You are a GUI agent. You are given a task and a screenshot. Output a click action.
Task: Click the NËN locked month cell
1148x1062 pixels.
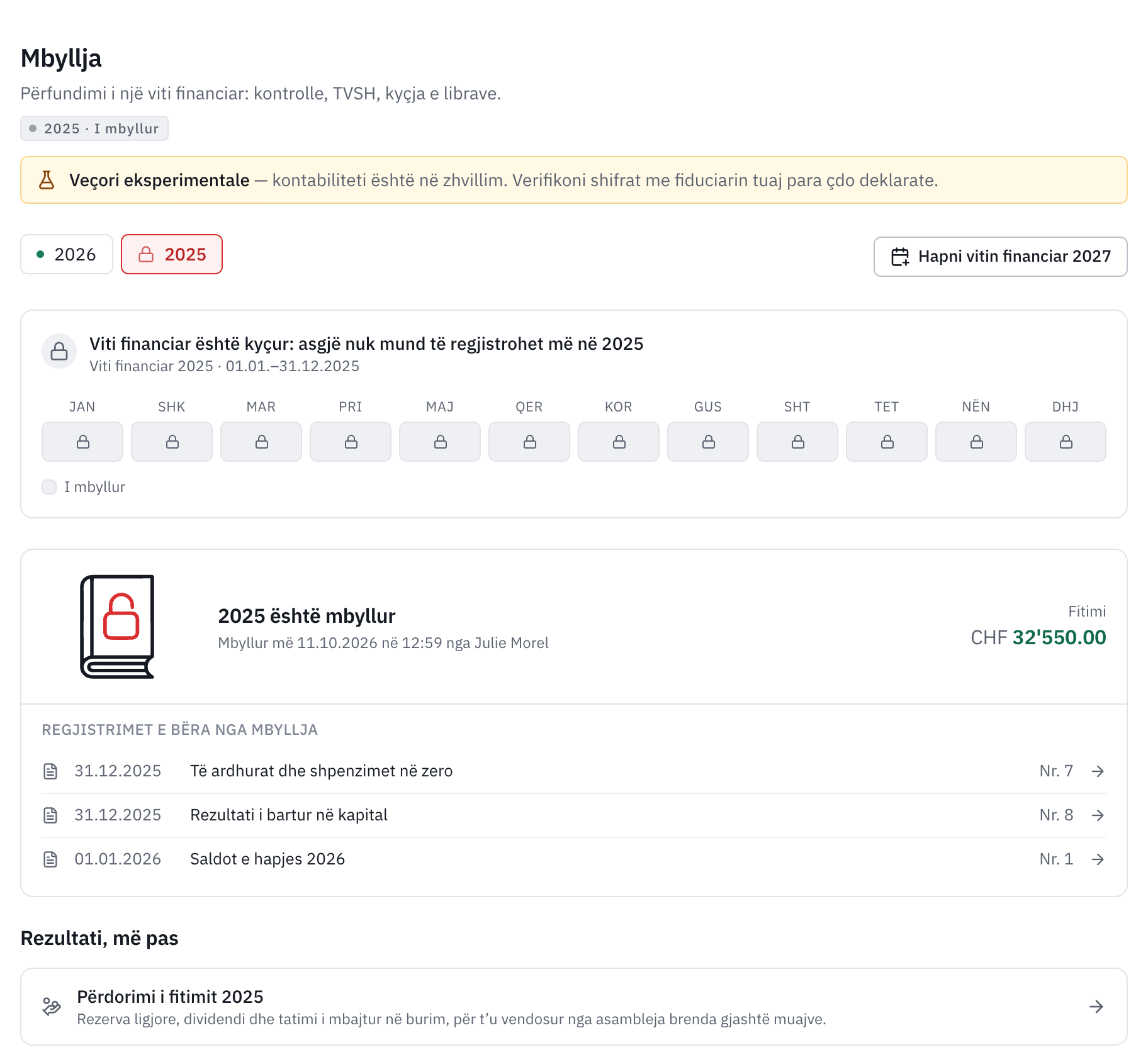976,442
